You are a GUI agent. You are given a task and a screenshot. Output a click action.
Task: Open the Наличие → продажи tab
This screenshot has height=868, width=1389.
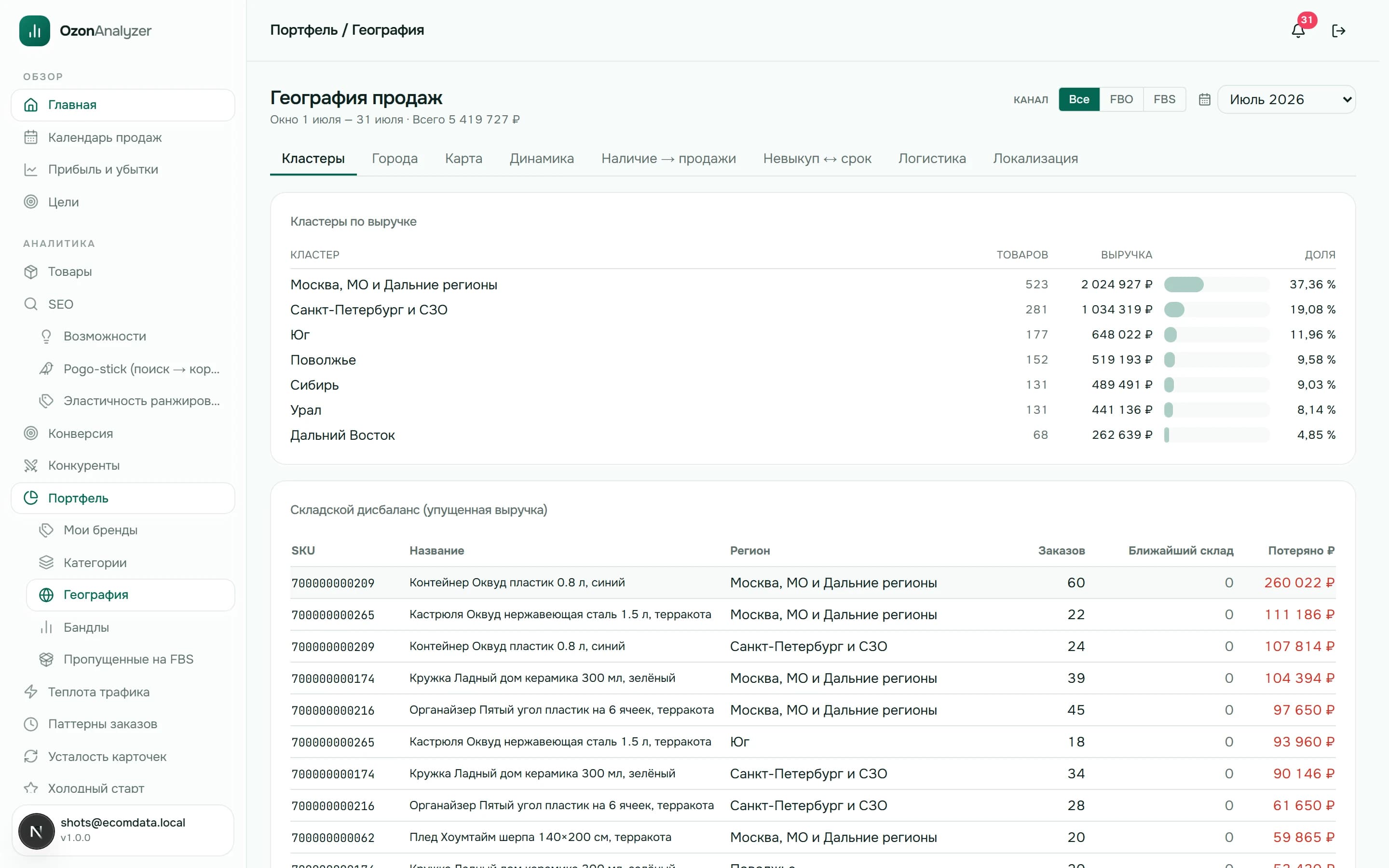tap(668, 159)
